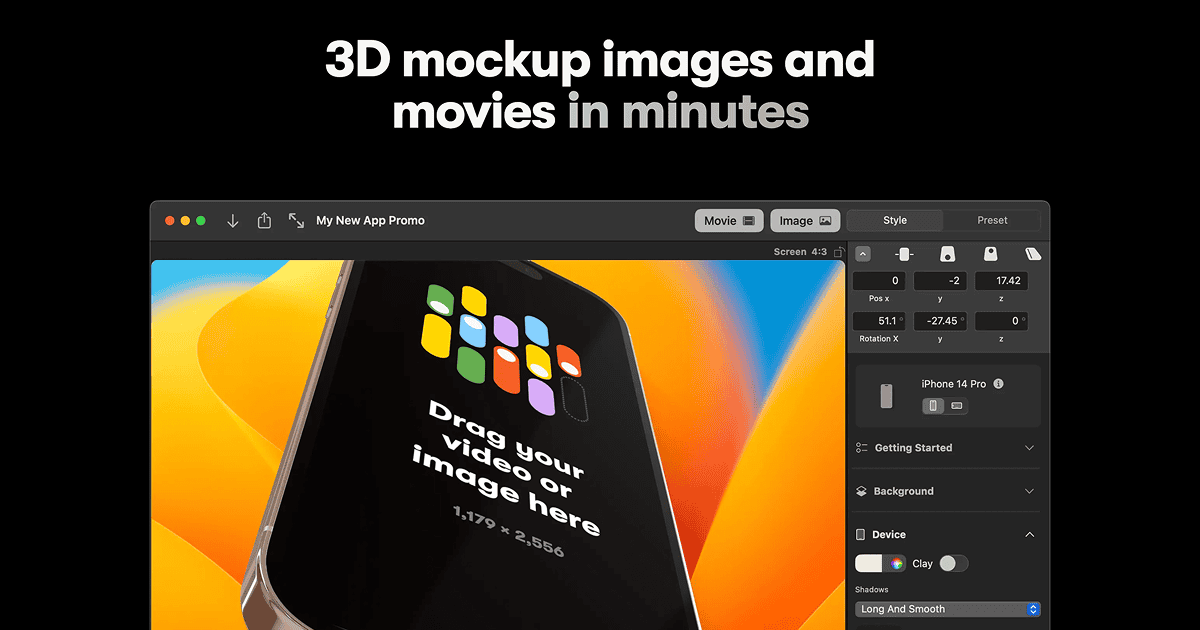Collapse the position panel with the up-chevron button

[864, 254]
